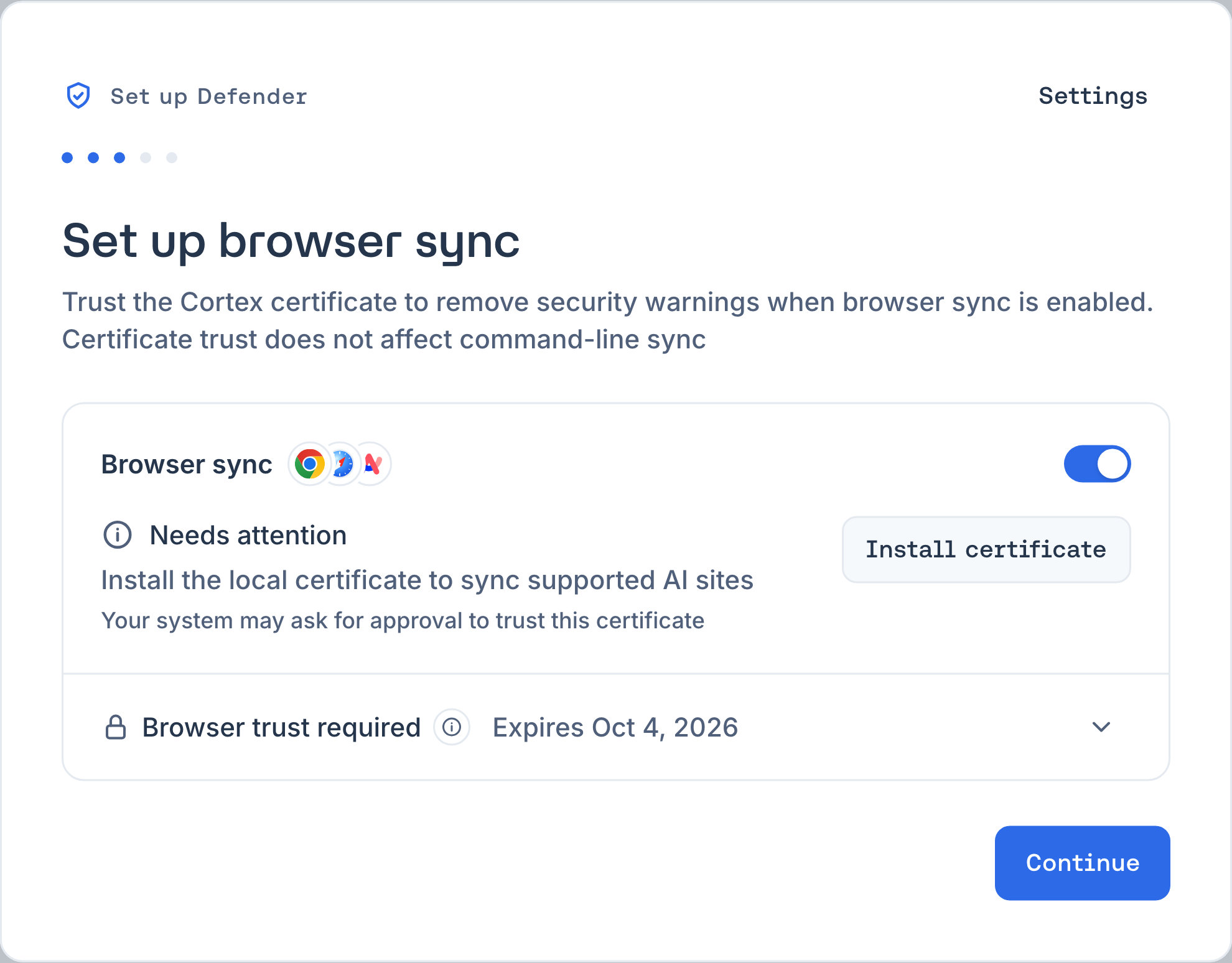Click the 'Set up browser sync' heading
Image resolution: width=1232 pixels, height=963 pixels.
(x=291, y=241)
